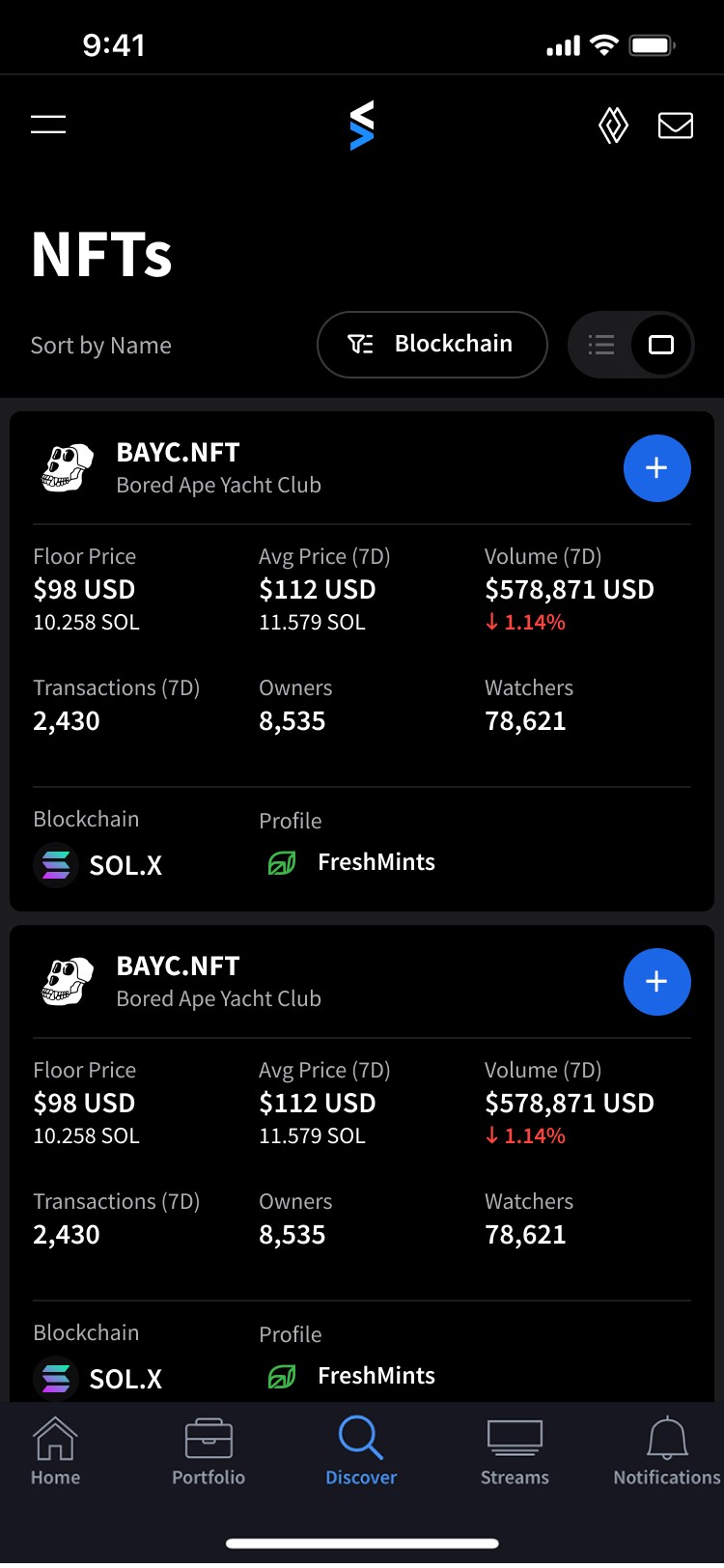Open the diamond wallet icon
This screenshot has height=1568, width=724.
click(613, 126)
